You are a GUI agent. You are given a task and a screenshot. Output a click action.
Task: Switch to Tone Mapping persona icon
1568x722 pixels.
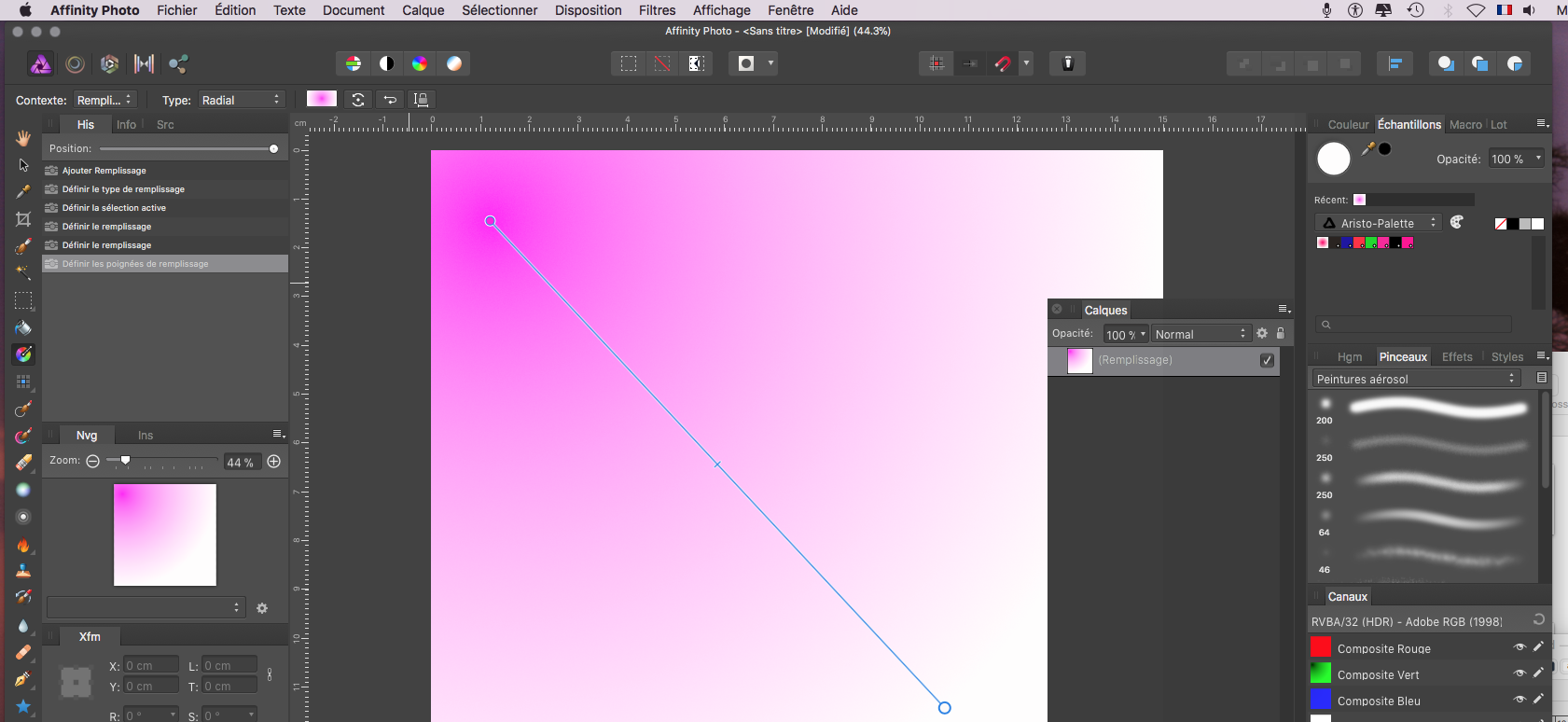[x=144, y=63]
